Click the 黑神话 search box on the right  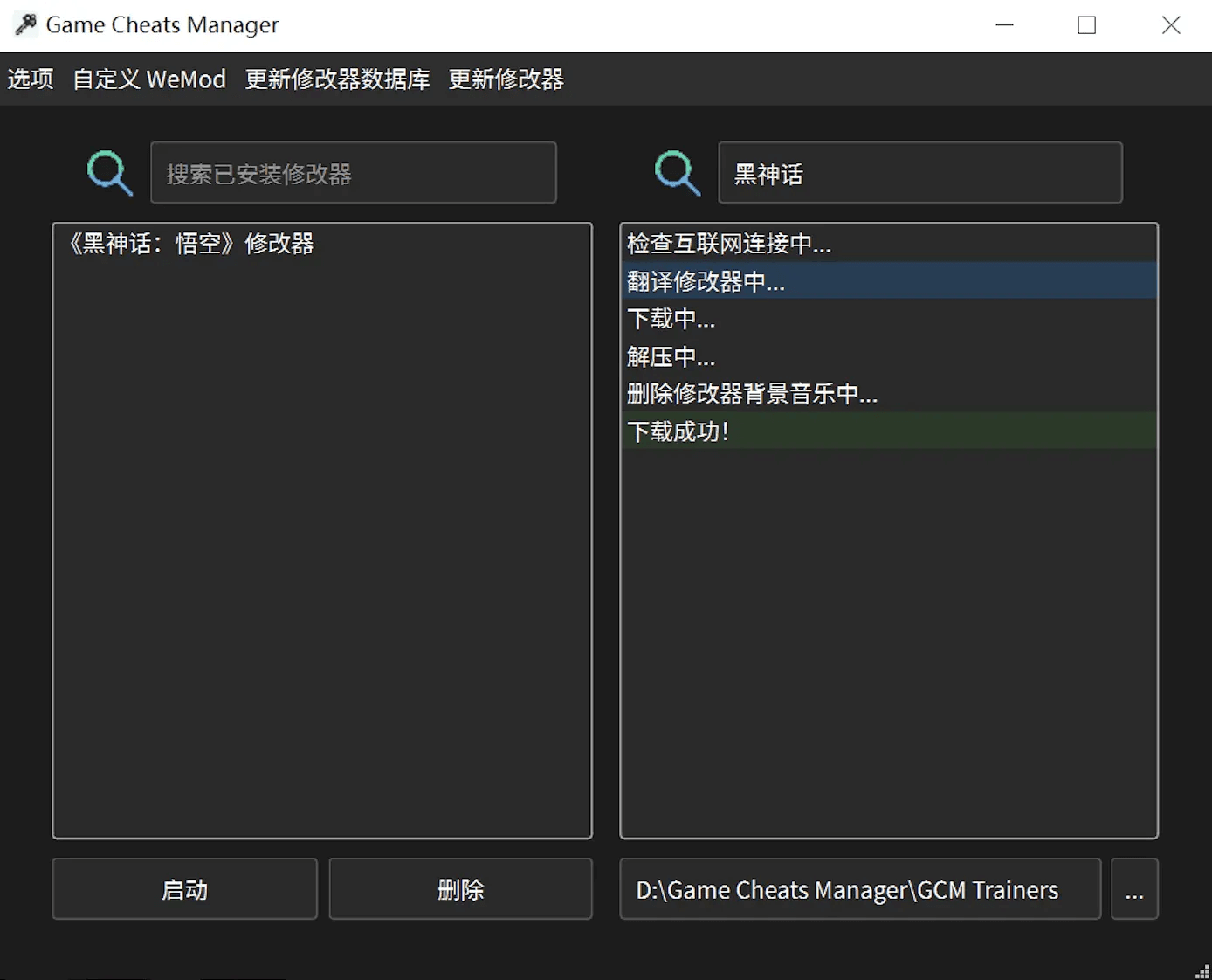pyautogui.click(x=920, y=172)
